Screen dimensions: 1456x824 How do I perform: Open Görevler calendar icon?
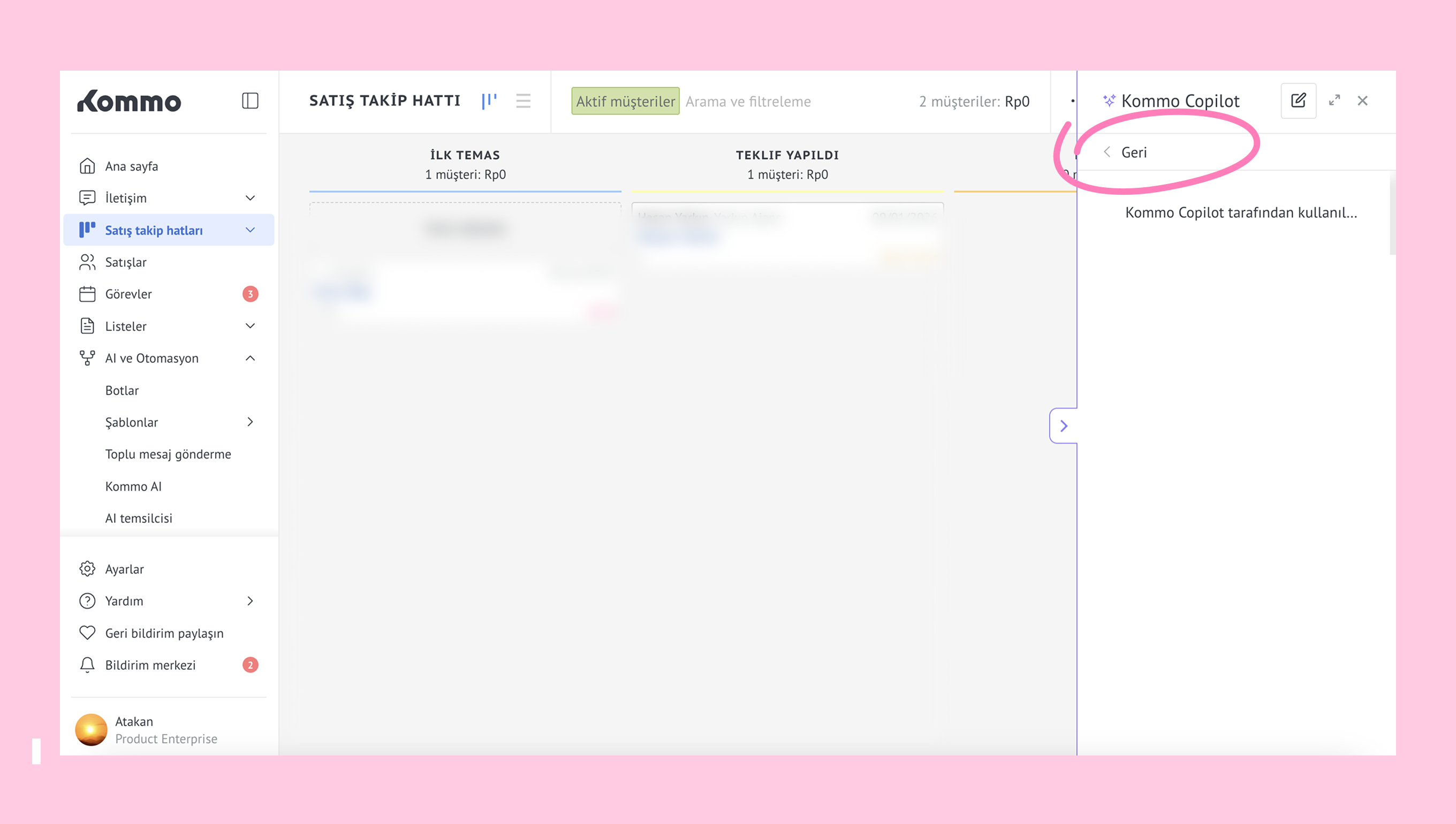87,294
